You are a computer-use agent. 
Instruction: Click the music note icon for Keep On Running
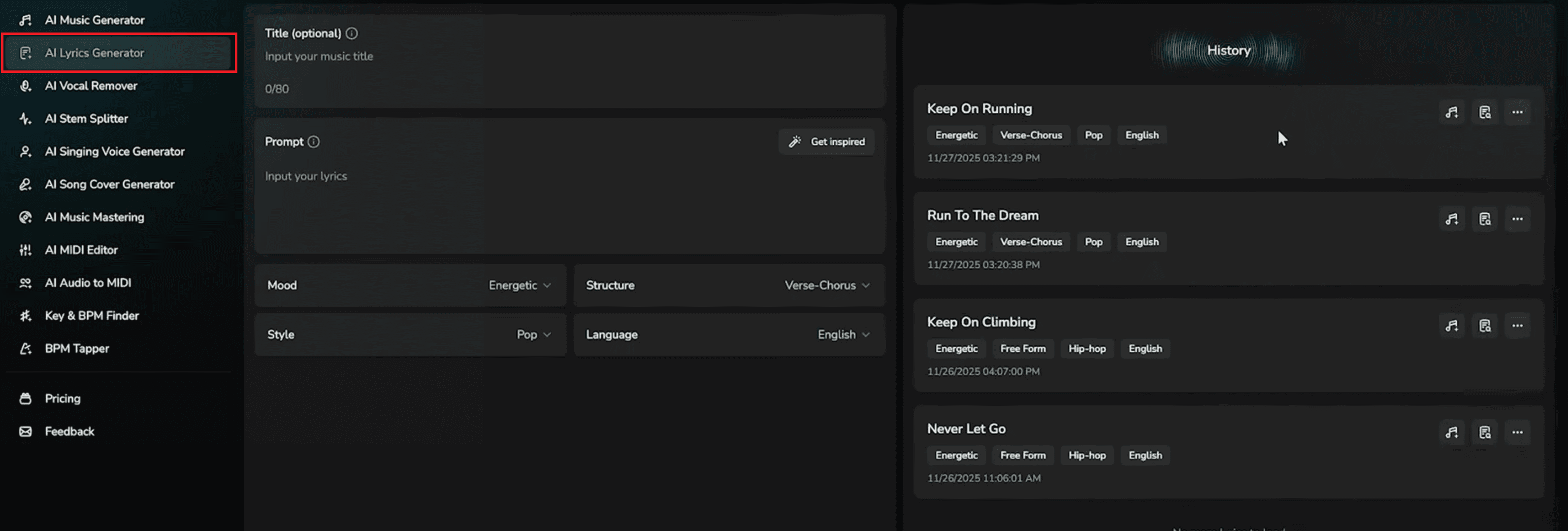1452,112
